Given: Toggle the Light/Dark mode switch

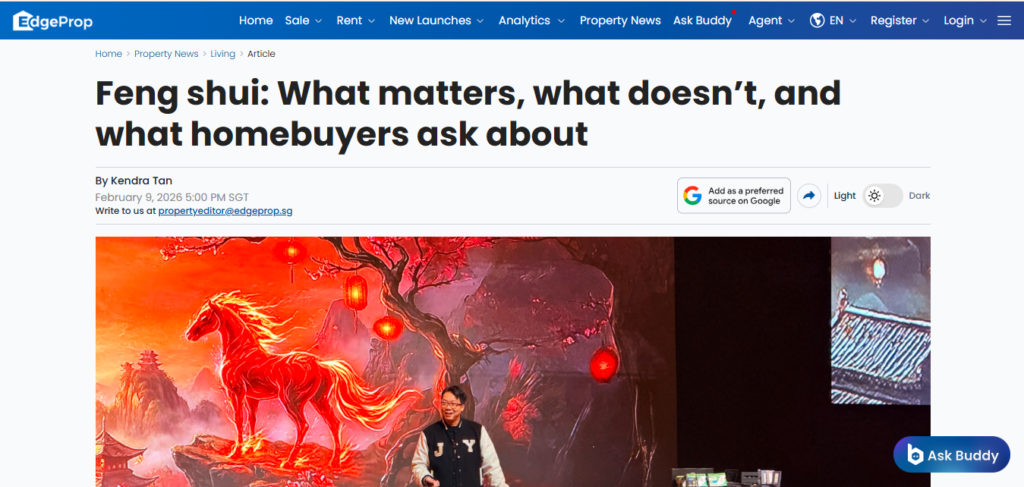Looking at the screenshot, I should 883,196.
